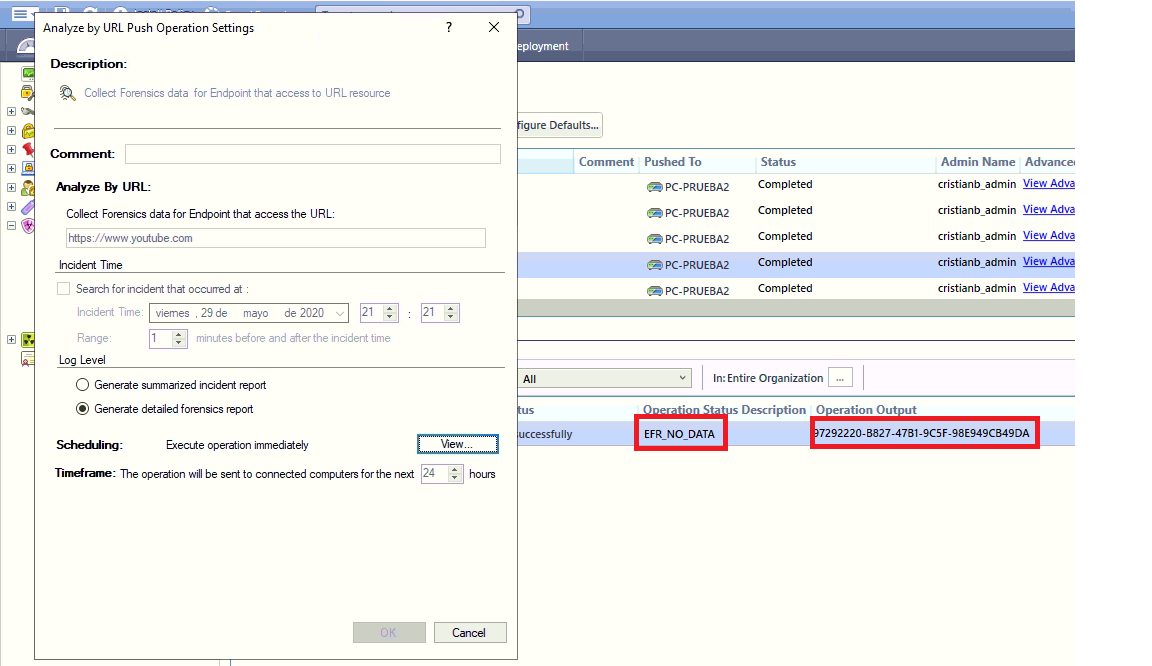
Task: Click the ... button beside Entire Organization
Action: pyautogui.click(x=840, y=378)
